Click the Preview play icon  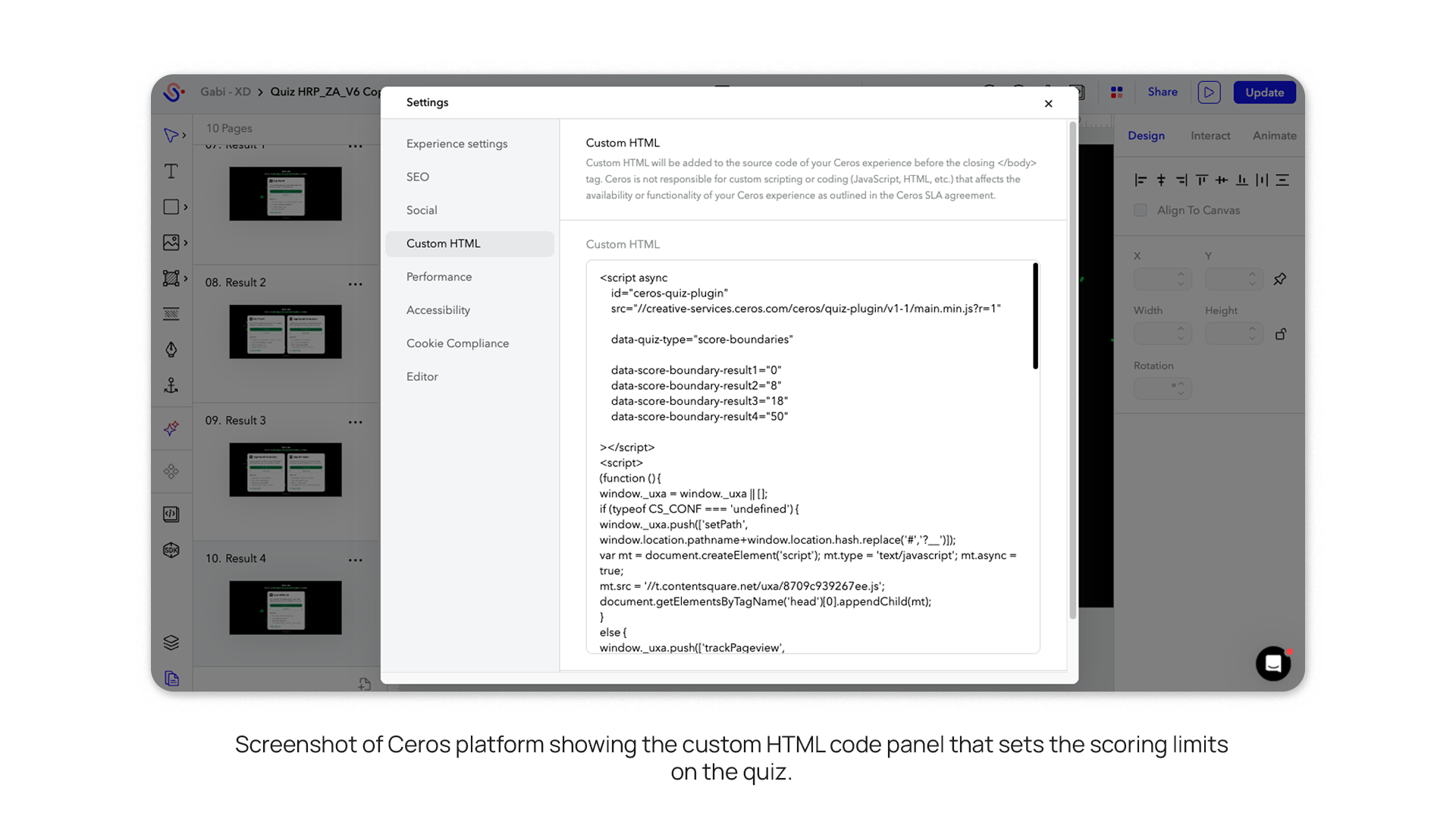(1209, 93)
